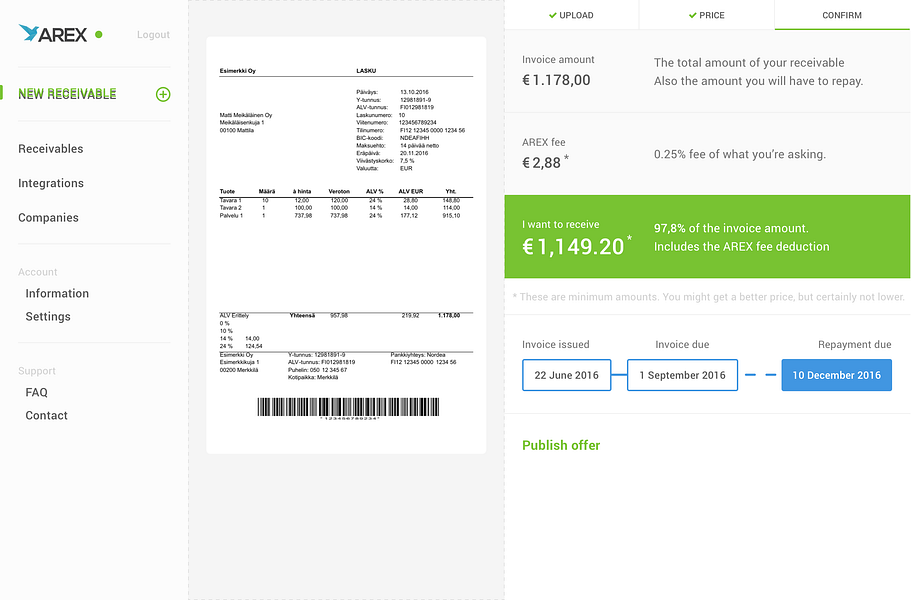Click the barcode on the invoice preview
Viewport: 911px width, 600px height.
(347, 407)
